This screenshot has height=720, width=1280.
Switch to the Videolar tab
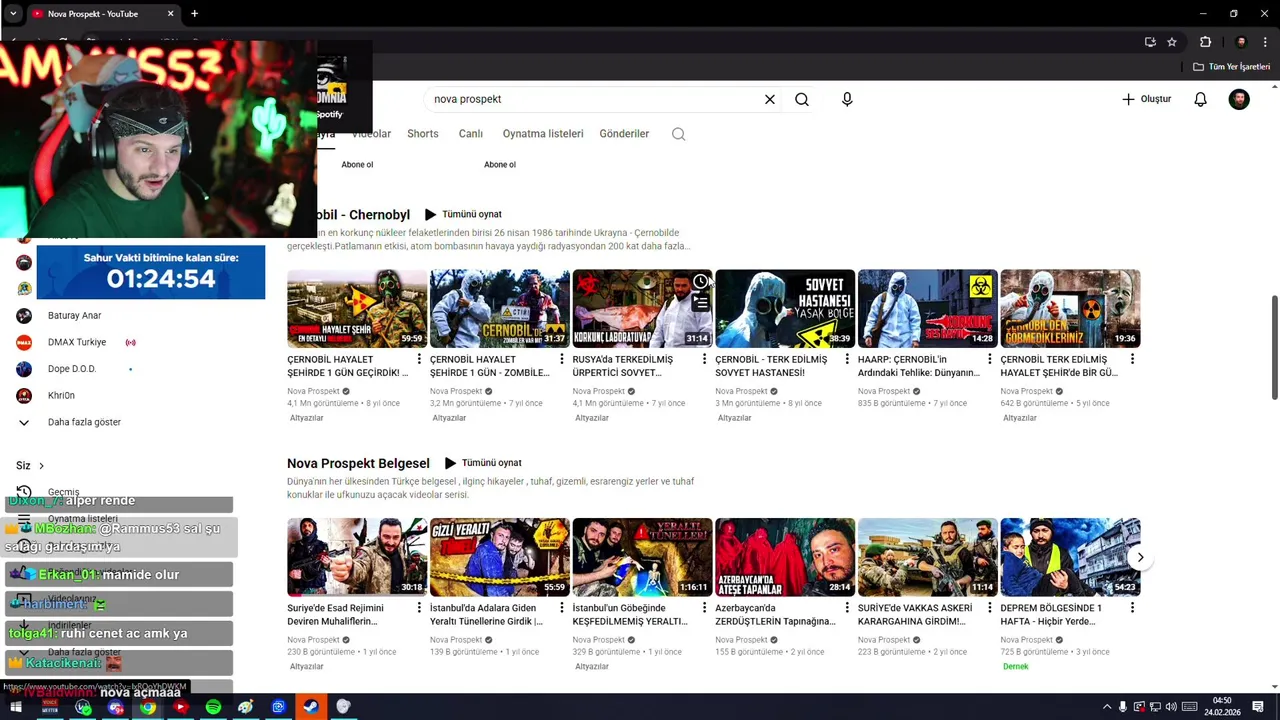pyautogui.click(x=371, y=134)
